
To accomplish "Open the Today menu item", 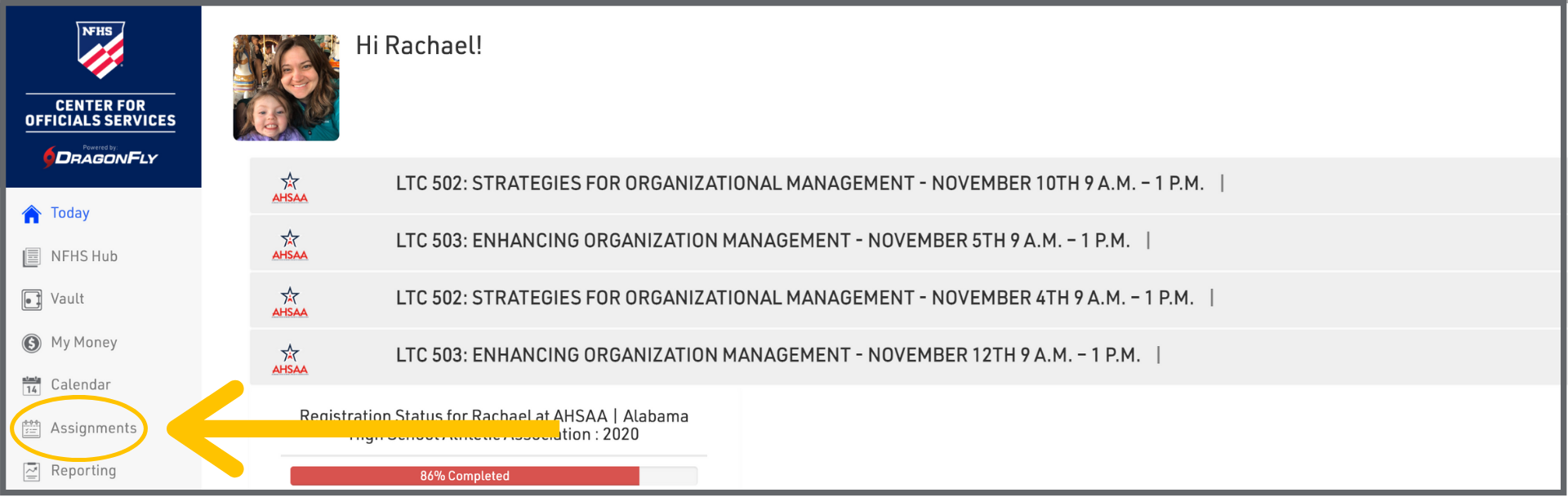I will click(x=70, y=213).
